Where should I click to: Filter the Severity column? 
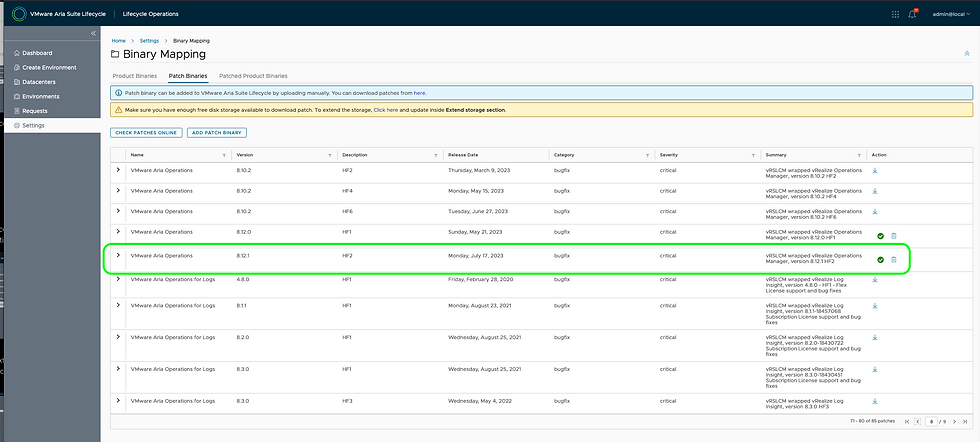click(753, 155)
